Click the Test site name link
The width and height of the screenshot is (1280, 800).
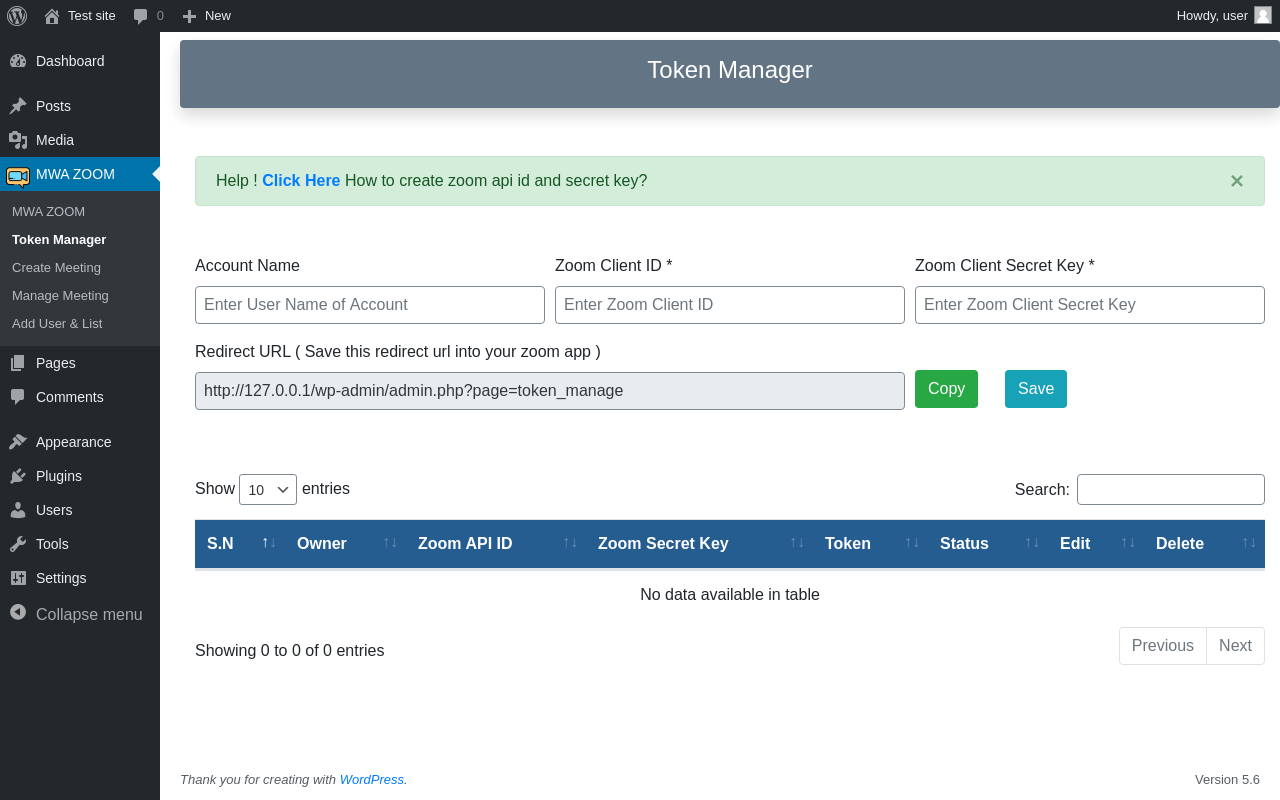point(92,15)
